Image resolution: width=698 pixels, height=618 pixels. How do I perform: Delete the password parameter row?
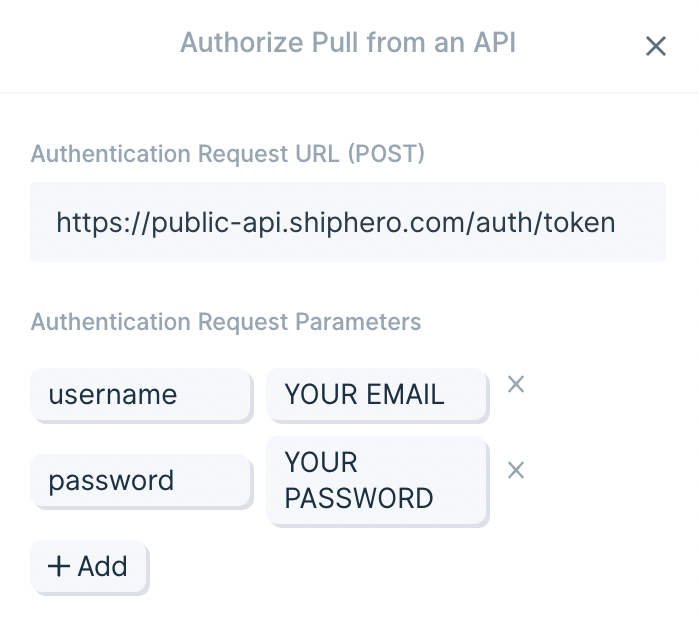516,470
